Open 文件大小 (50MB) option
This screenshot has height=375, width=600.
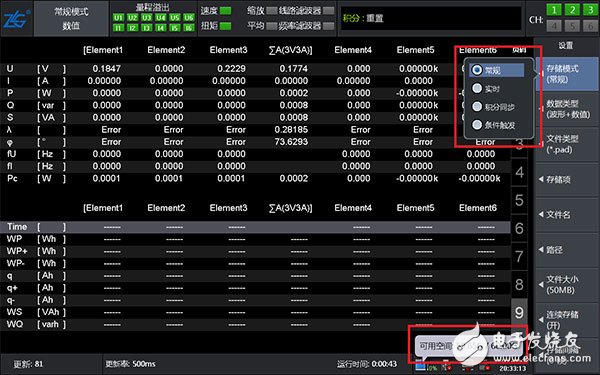point(567,285)
